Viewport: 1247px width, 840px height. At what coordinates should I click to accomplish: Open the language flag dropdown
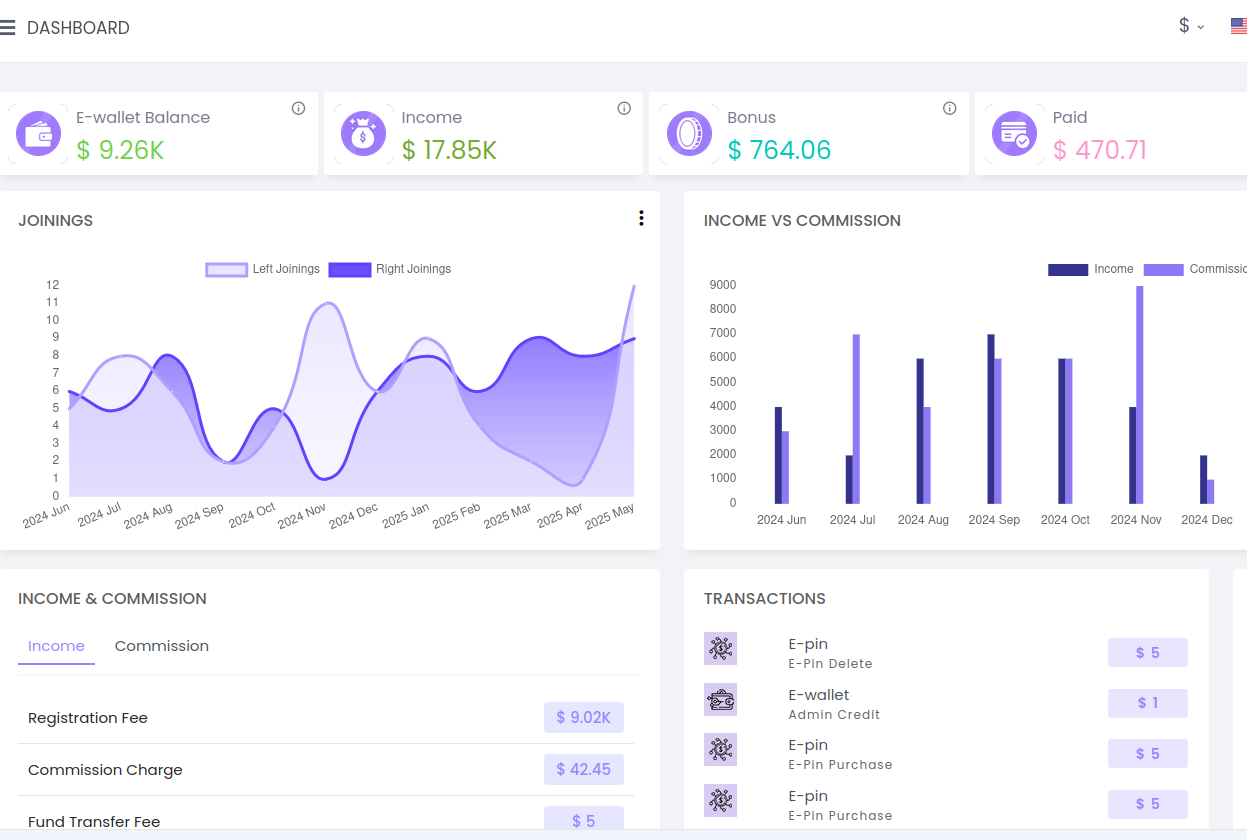(1237, 26)
